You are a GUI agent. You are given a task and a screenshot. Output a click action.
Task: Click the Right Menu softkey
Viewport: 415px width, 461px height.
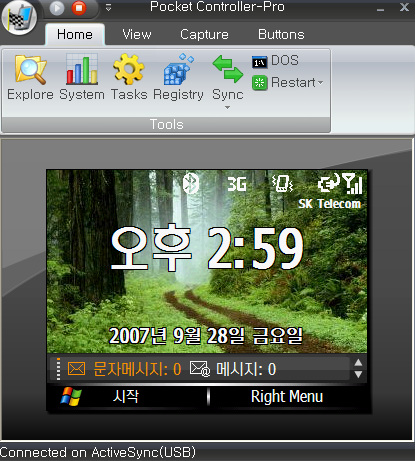pos(287,397)
